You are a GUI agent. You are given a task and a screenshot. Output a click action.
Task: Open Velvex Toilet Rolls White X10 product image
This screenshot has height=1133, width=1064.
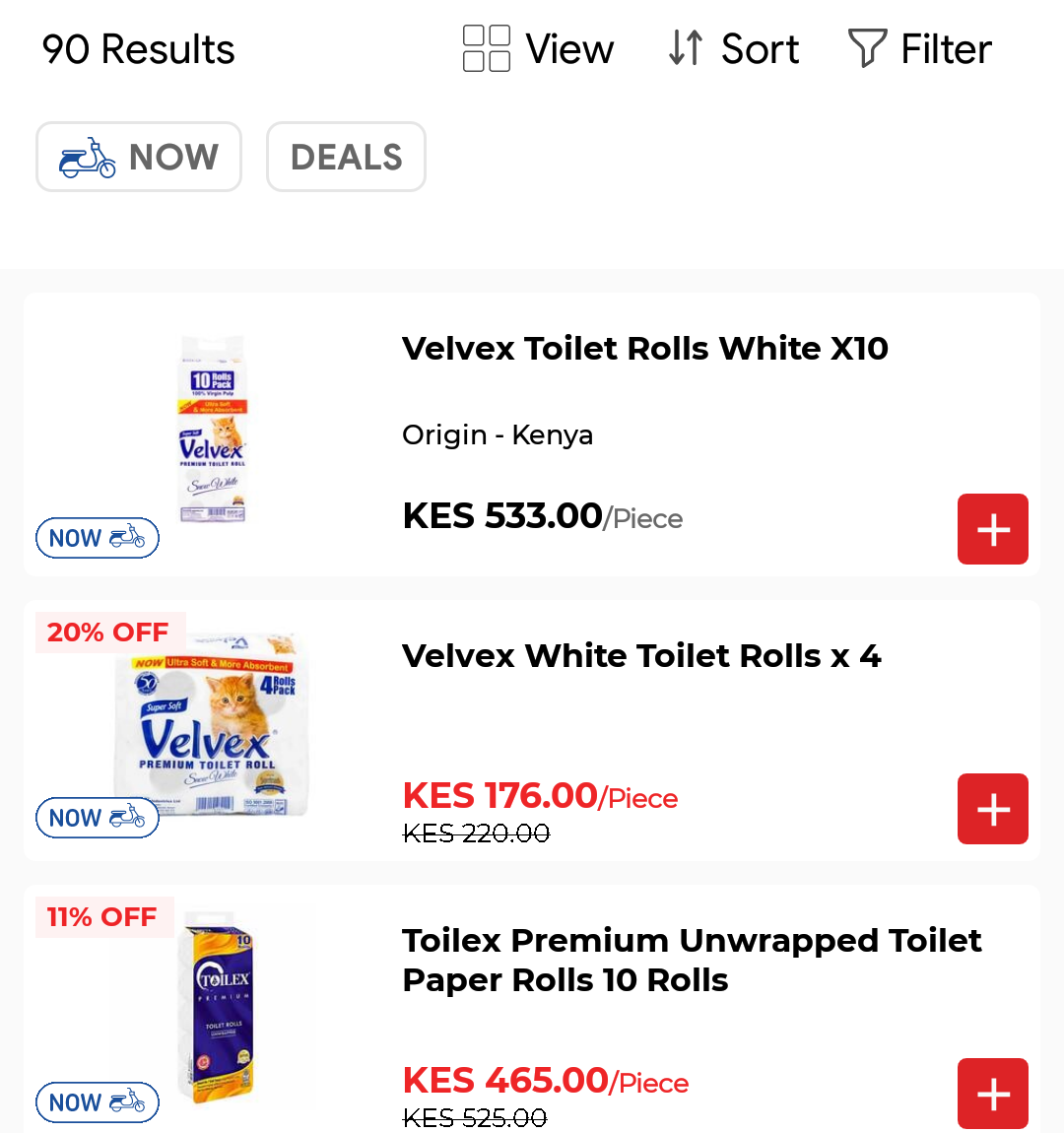coord(212,429)
